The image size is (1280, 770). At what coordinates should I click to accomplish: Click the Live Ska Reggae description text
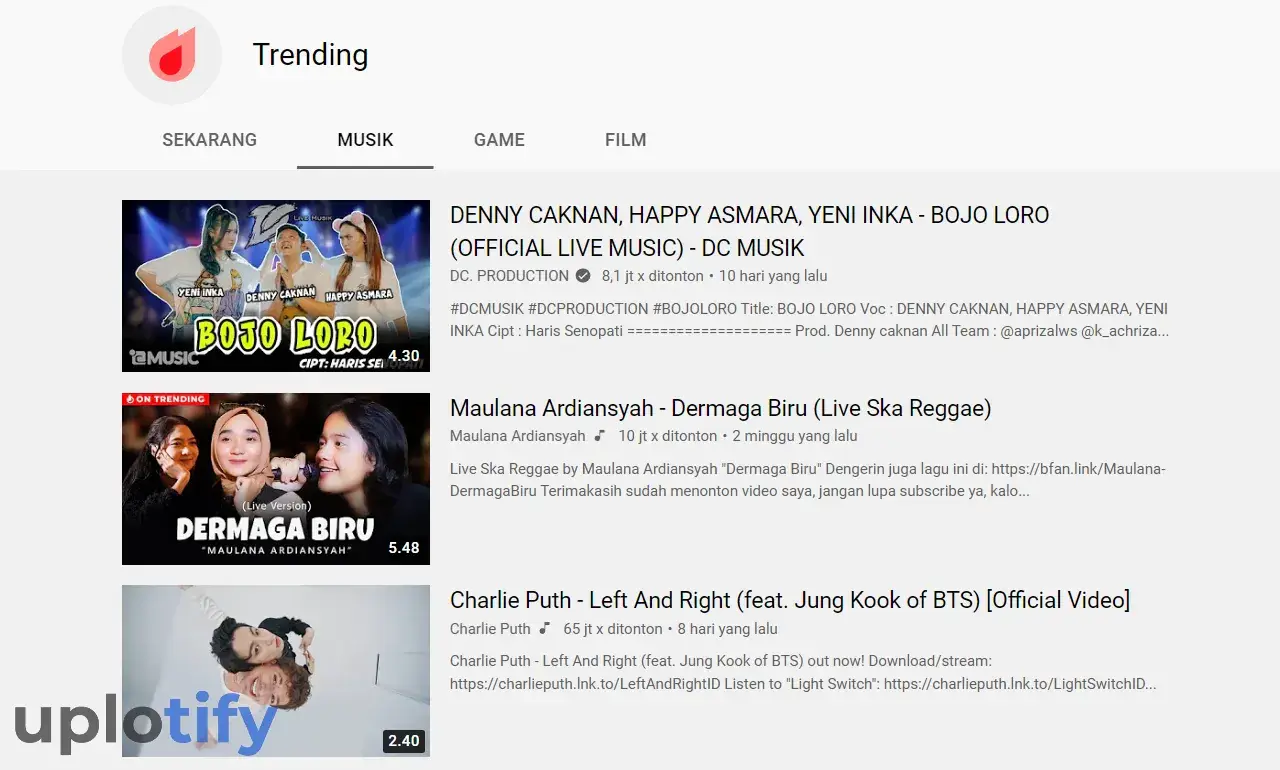click(808, 480)
